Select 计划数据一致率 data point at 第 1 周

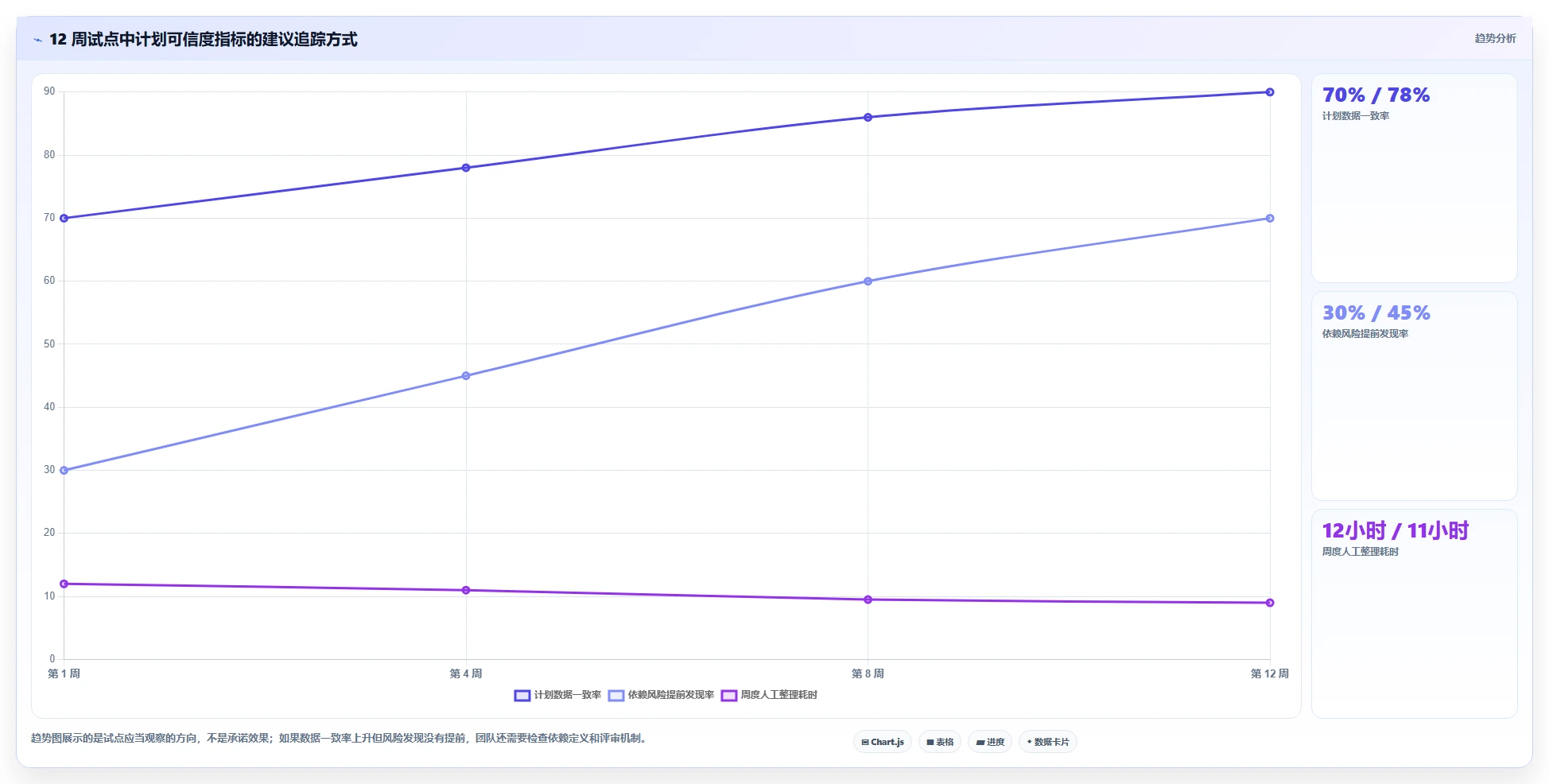(x=64, y=218)
